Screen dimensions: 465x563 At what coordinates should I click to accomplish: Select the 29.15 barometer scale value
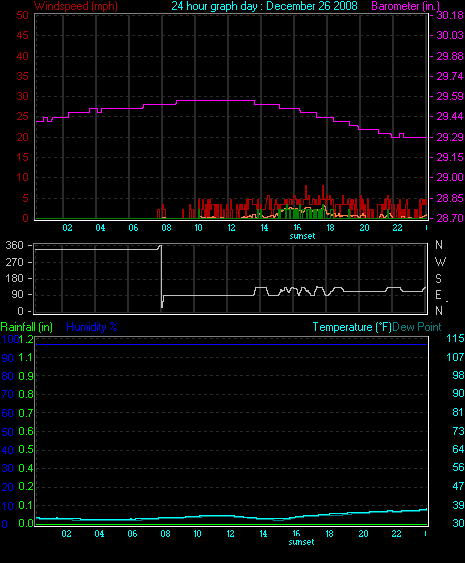pyautogui.click(x=450, y=157)
